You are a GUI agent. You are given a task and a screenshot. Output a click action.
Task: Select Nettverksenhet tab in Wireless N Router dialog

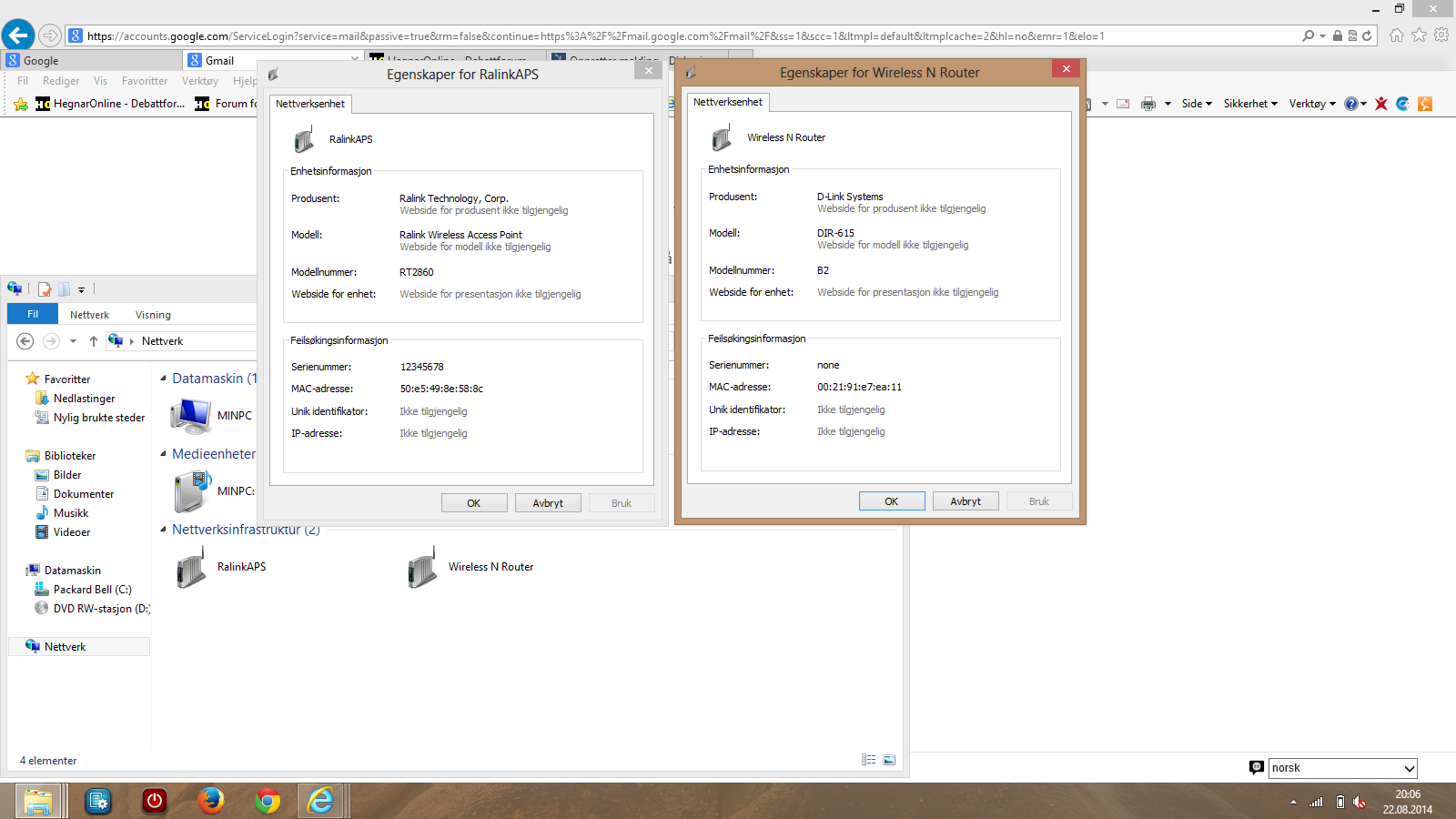(728, 102)
